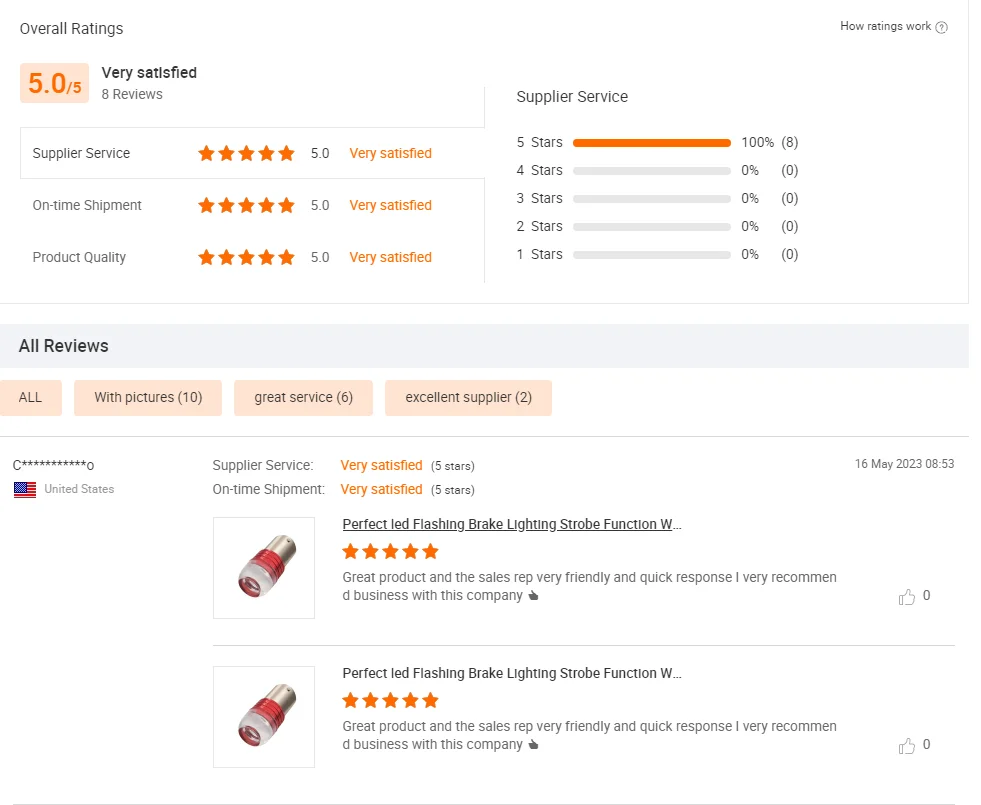Open the first Perfect led Flashing Brake product link
981x805 pixels.
(x=512, y=524)
